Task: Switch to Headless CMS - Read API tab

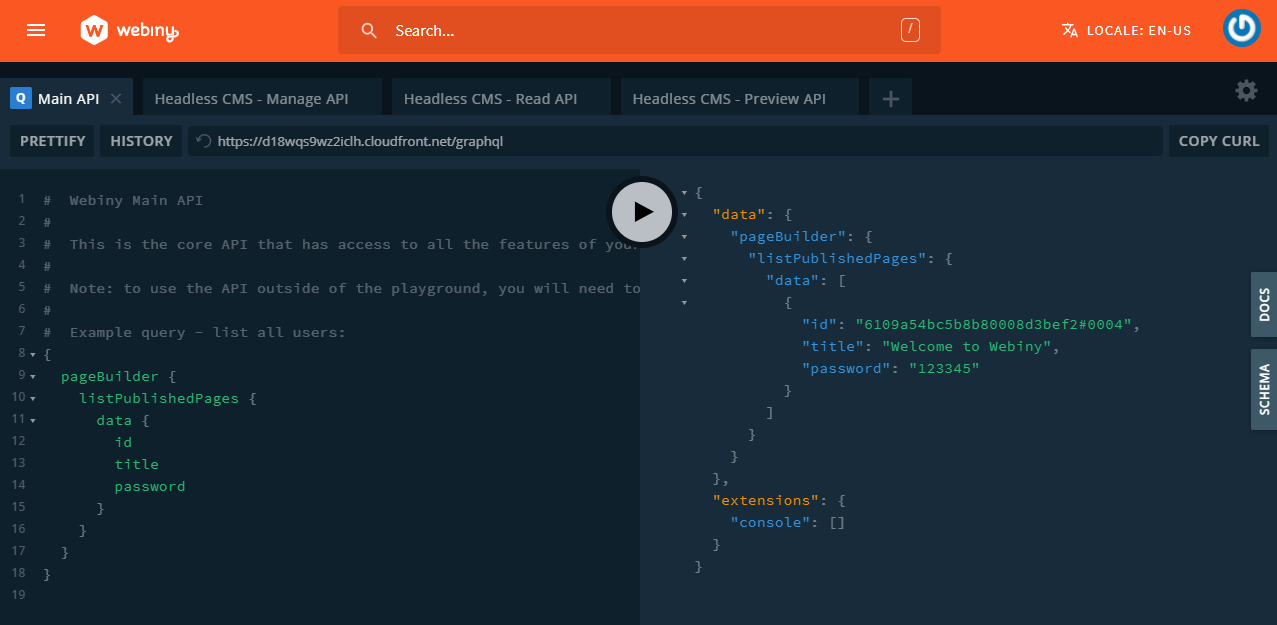Action: [x=490, y=99]
